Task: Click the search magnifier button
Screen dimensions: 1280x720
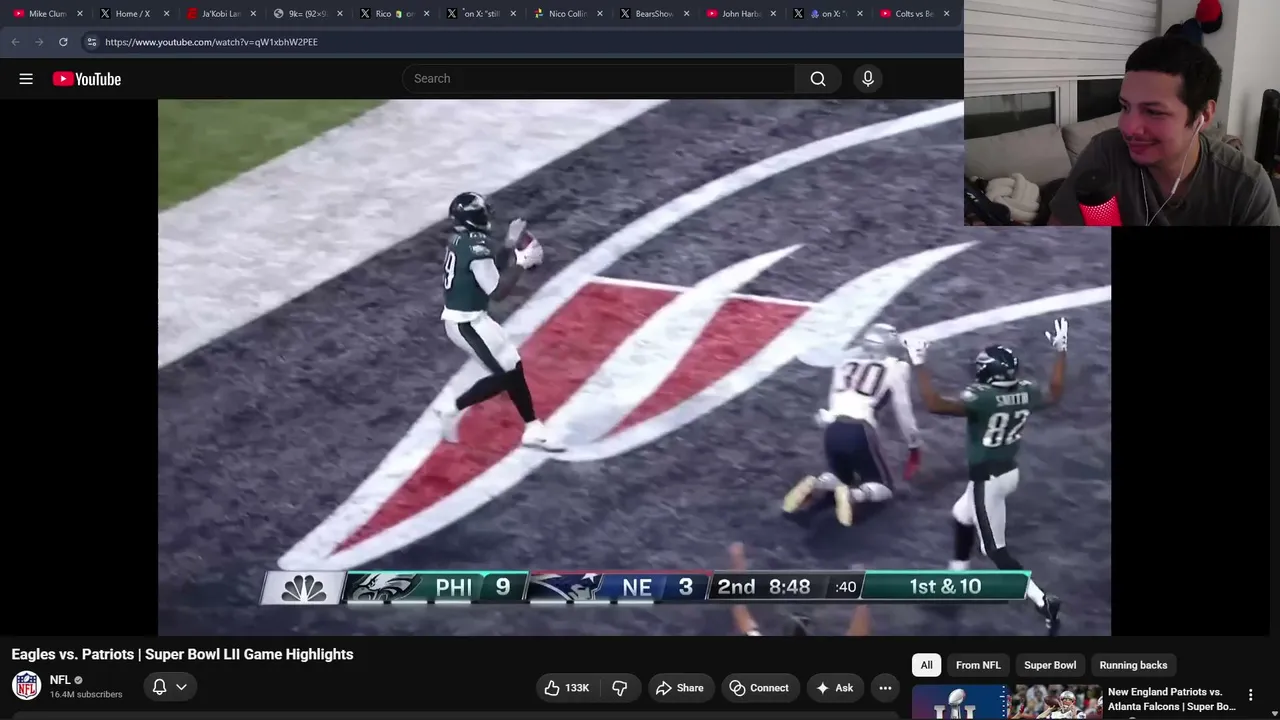Action: 818,79
